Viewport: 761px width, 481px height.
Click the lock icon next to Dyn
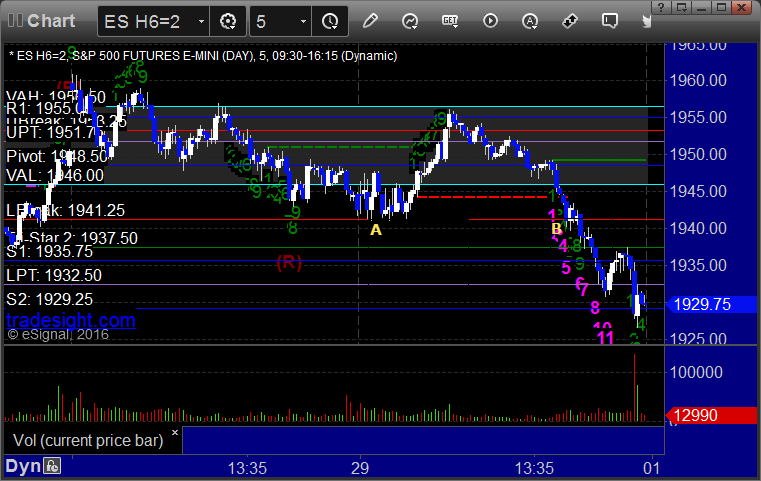52,466
